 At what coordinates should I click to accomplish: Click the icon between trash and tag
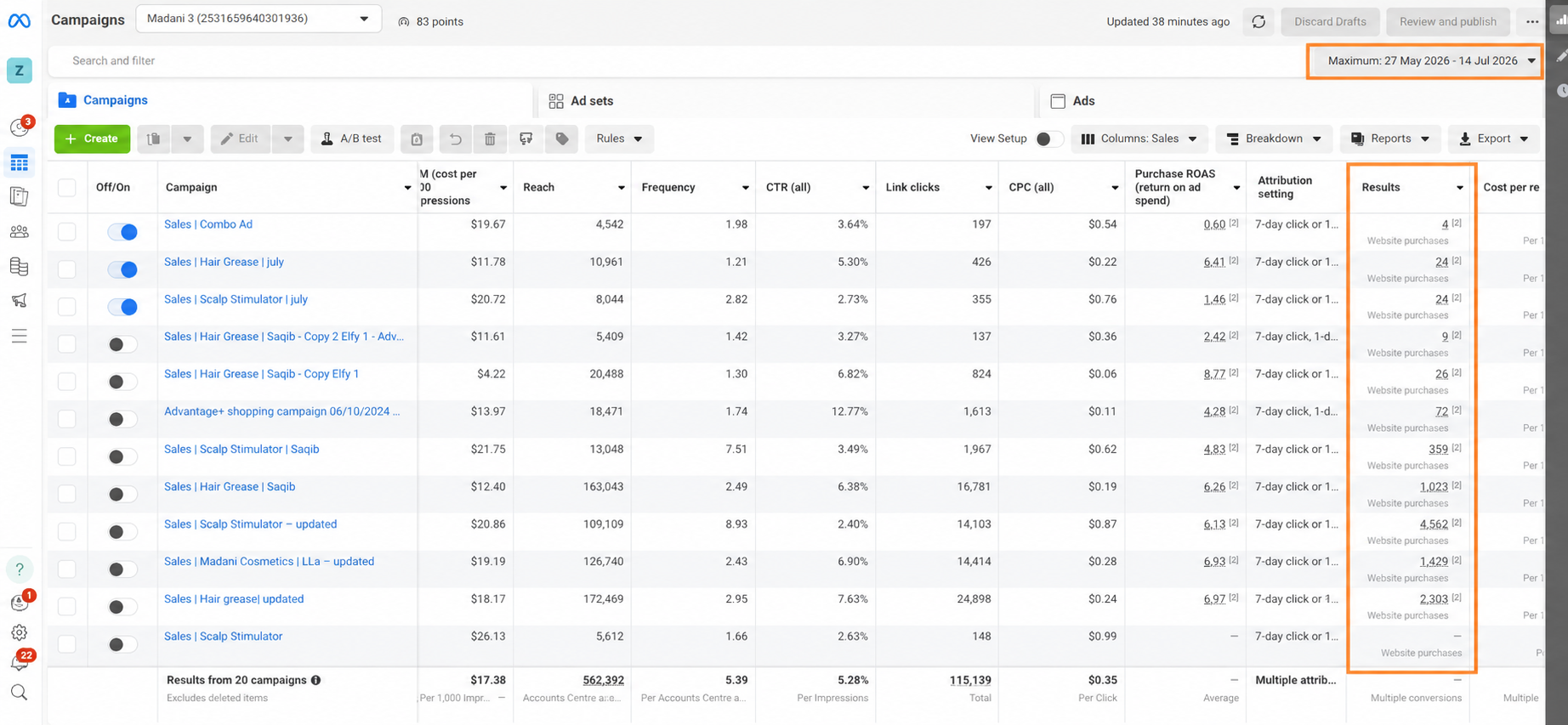click(x=526, y=139)
